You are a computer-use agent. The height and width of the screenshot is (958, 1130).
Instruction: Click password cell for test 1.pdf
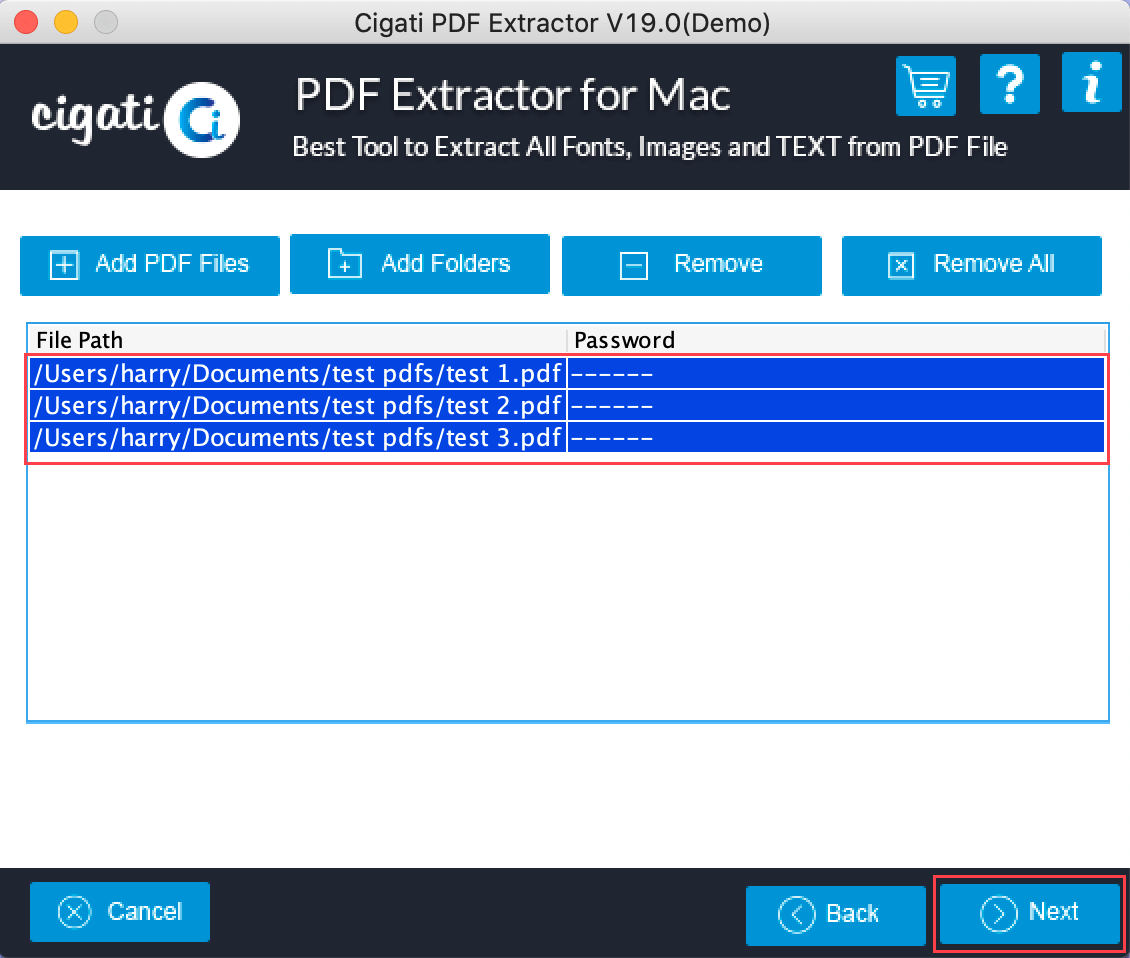(836, 373)
